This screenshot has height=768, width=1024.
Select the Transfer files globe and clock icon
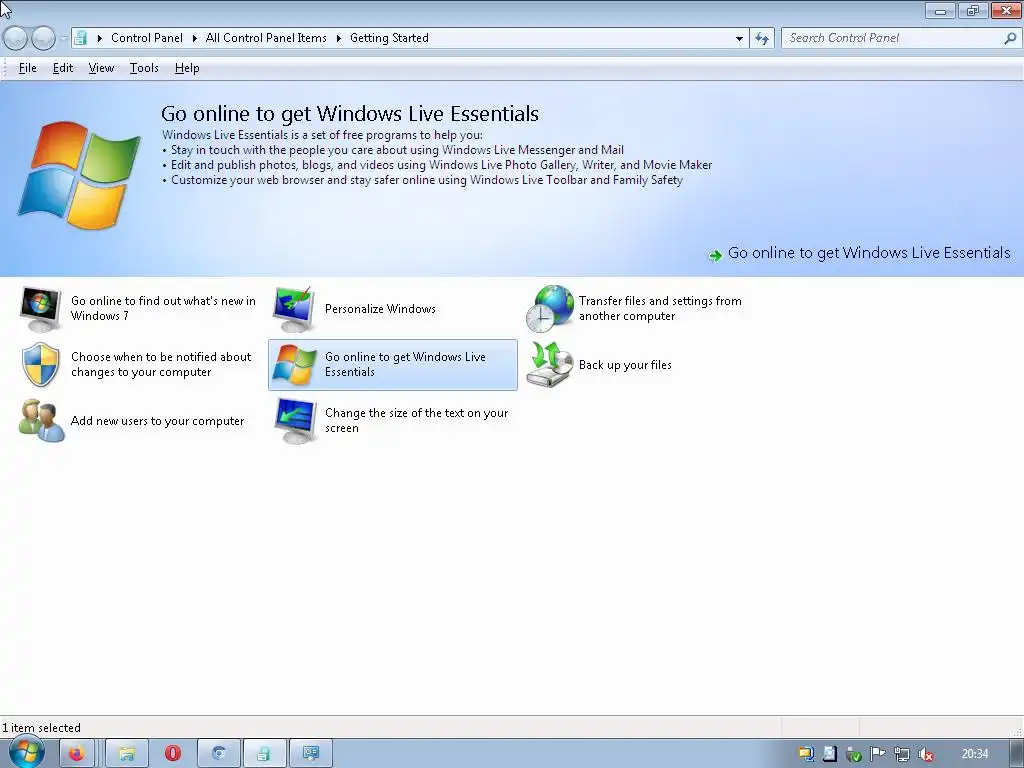pyautogui.click(x=549, y=308)
